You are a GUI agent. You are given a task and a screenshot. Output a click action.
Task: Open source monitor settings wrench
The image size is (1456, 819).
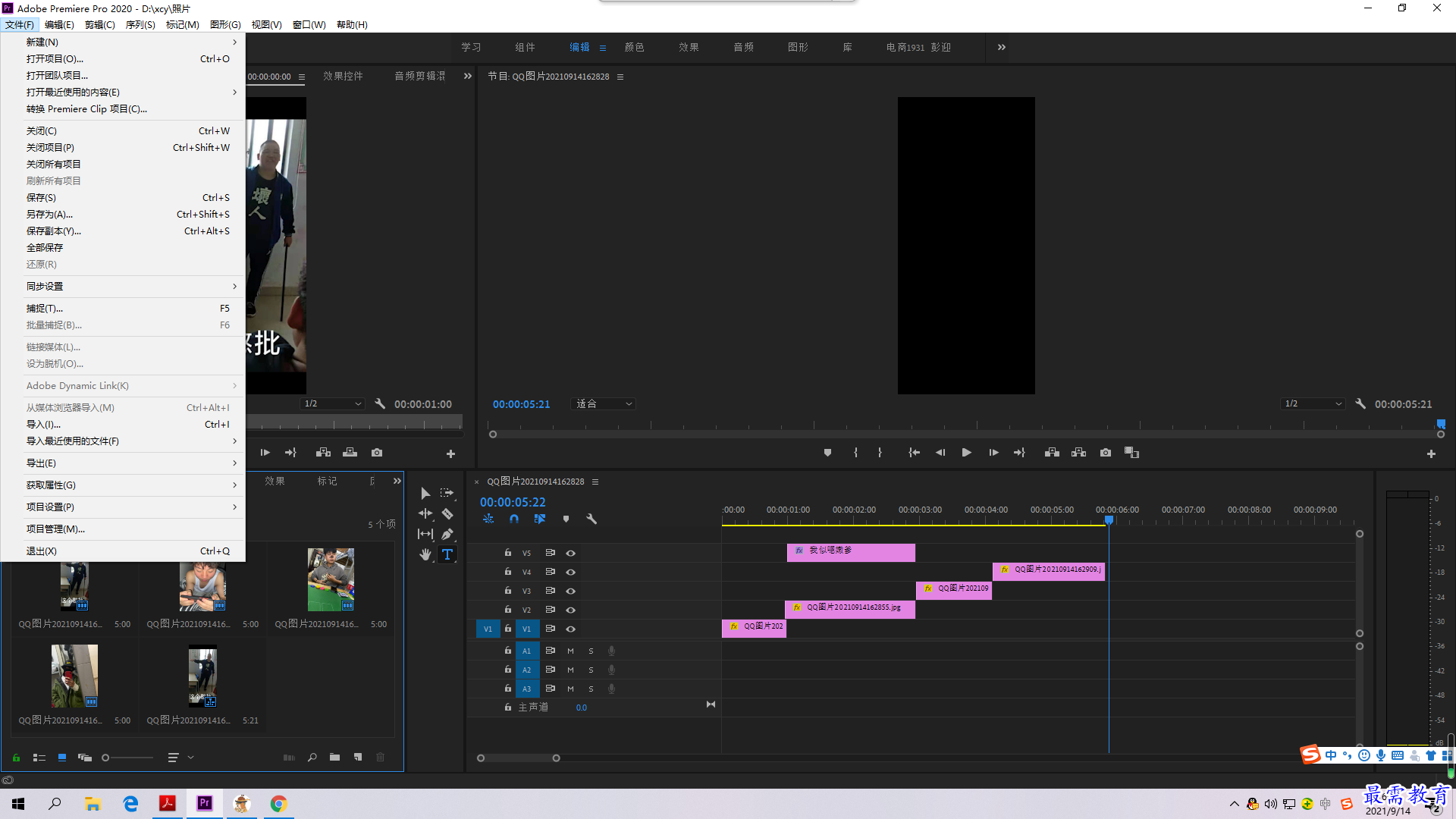coord(380,403)
